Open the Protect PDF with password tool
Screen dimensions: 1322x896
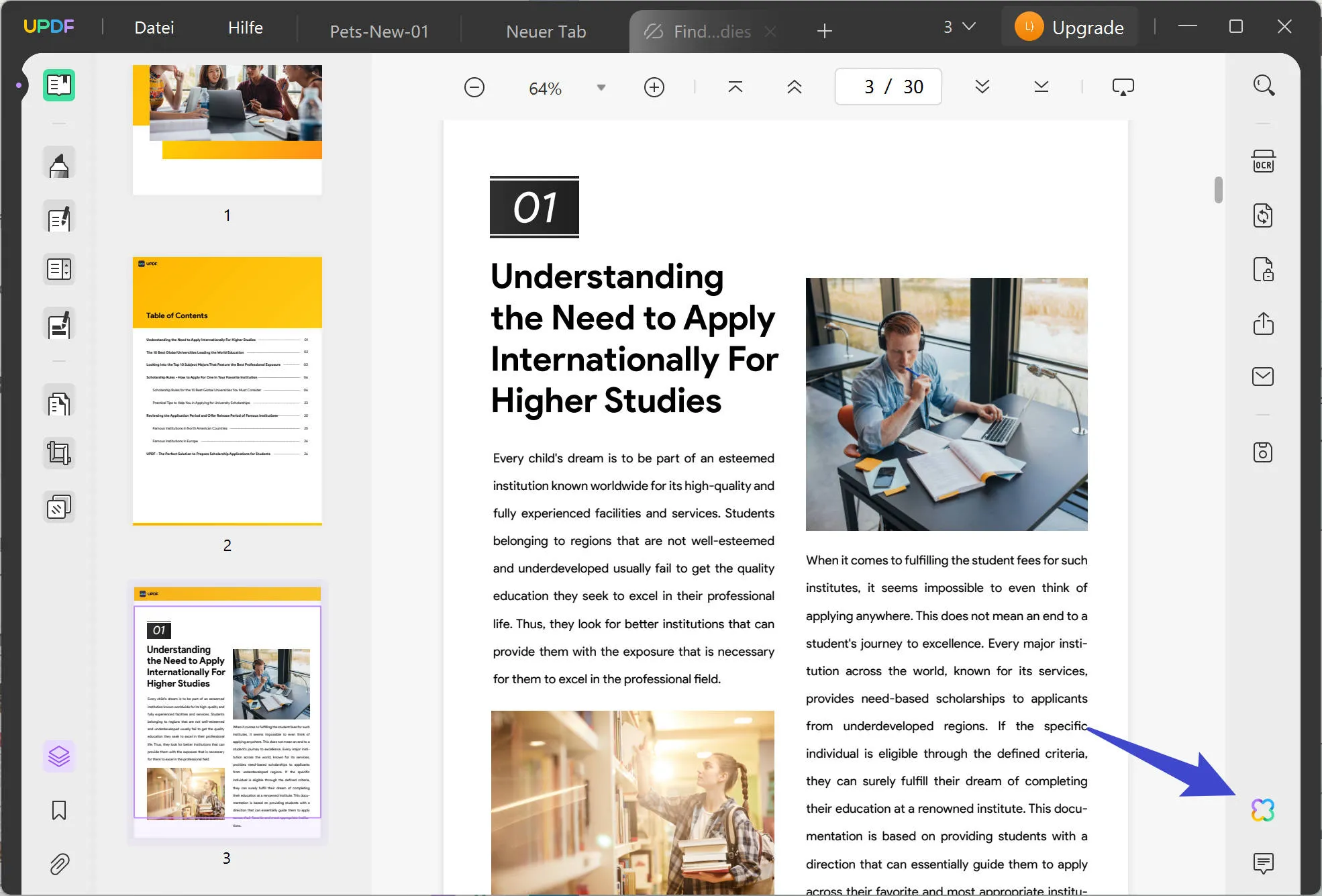coord(1263,270)
